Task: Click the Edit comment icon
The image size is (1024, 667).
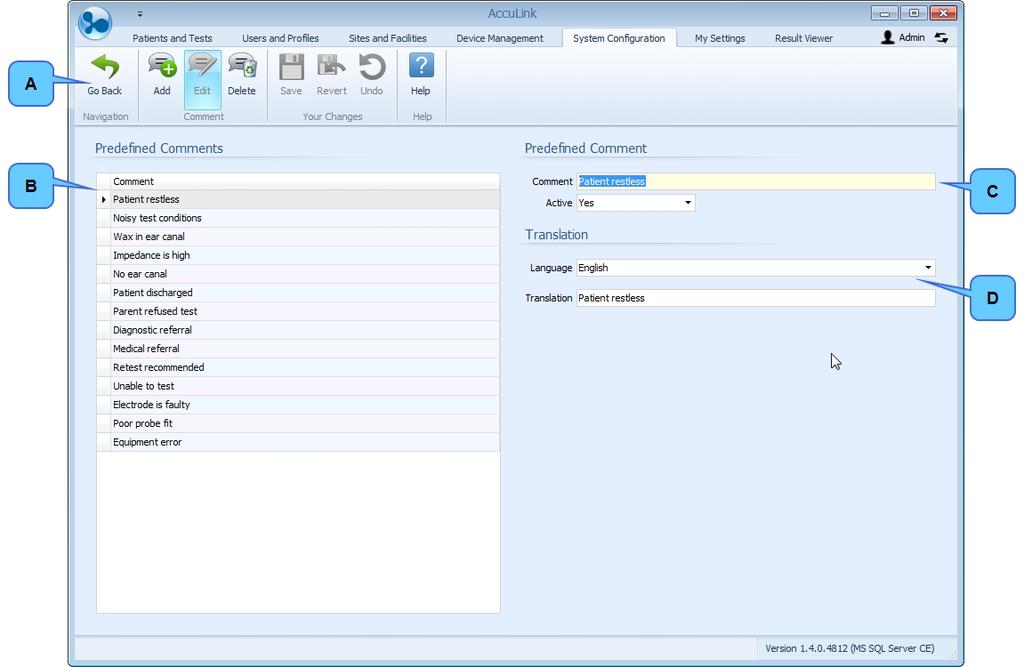Action: point(202,67)
